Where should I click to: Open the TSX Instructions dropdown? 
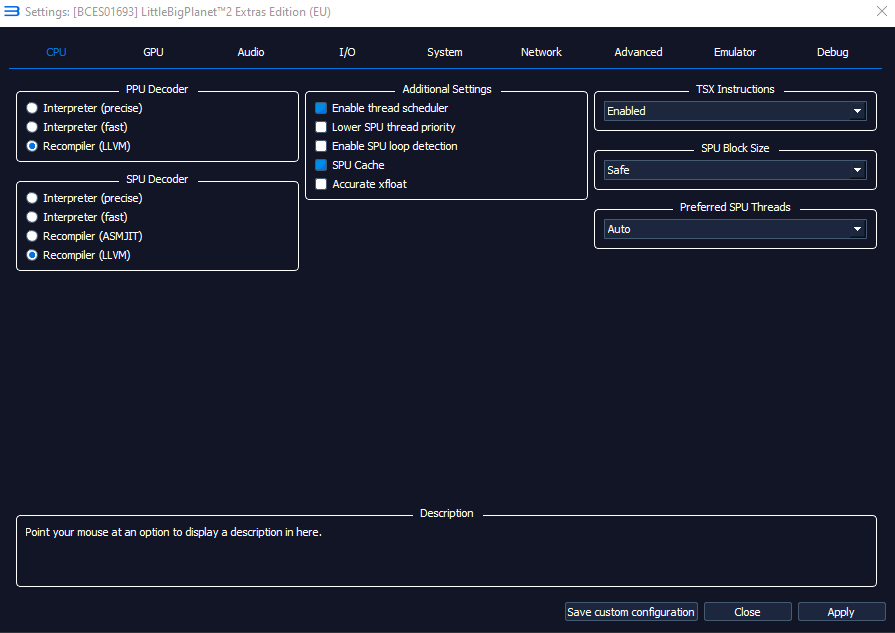735,111
